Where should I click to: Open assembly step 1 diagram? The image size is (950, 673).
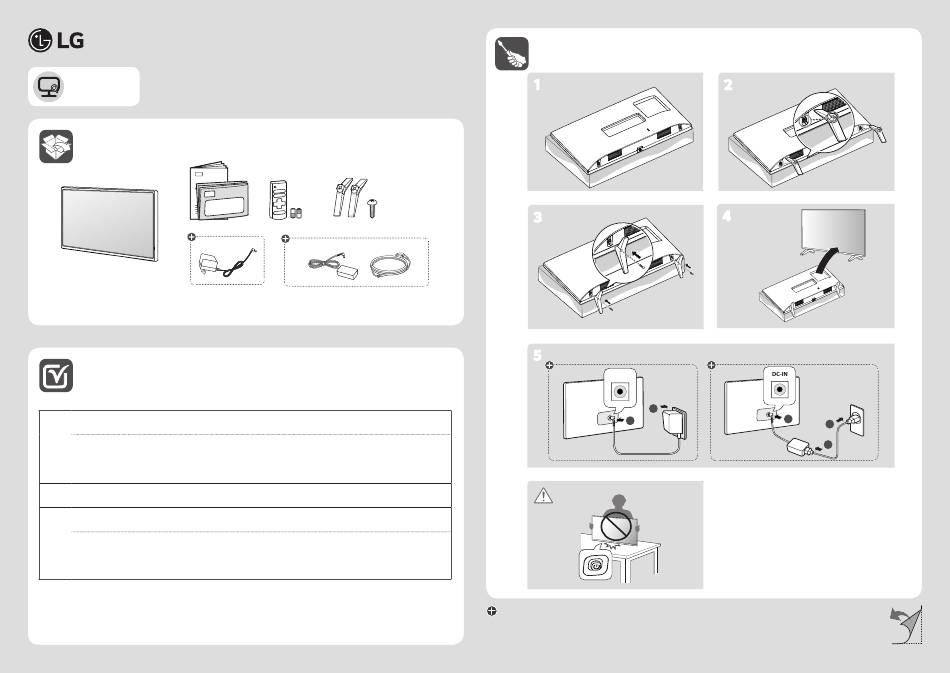615,132
